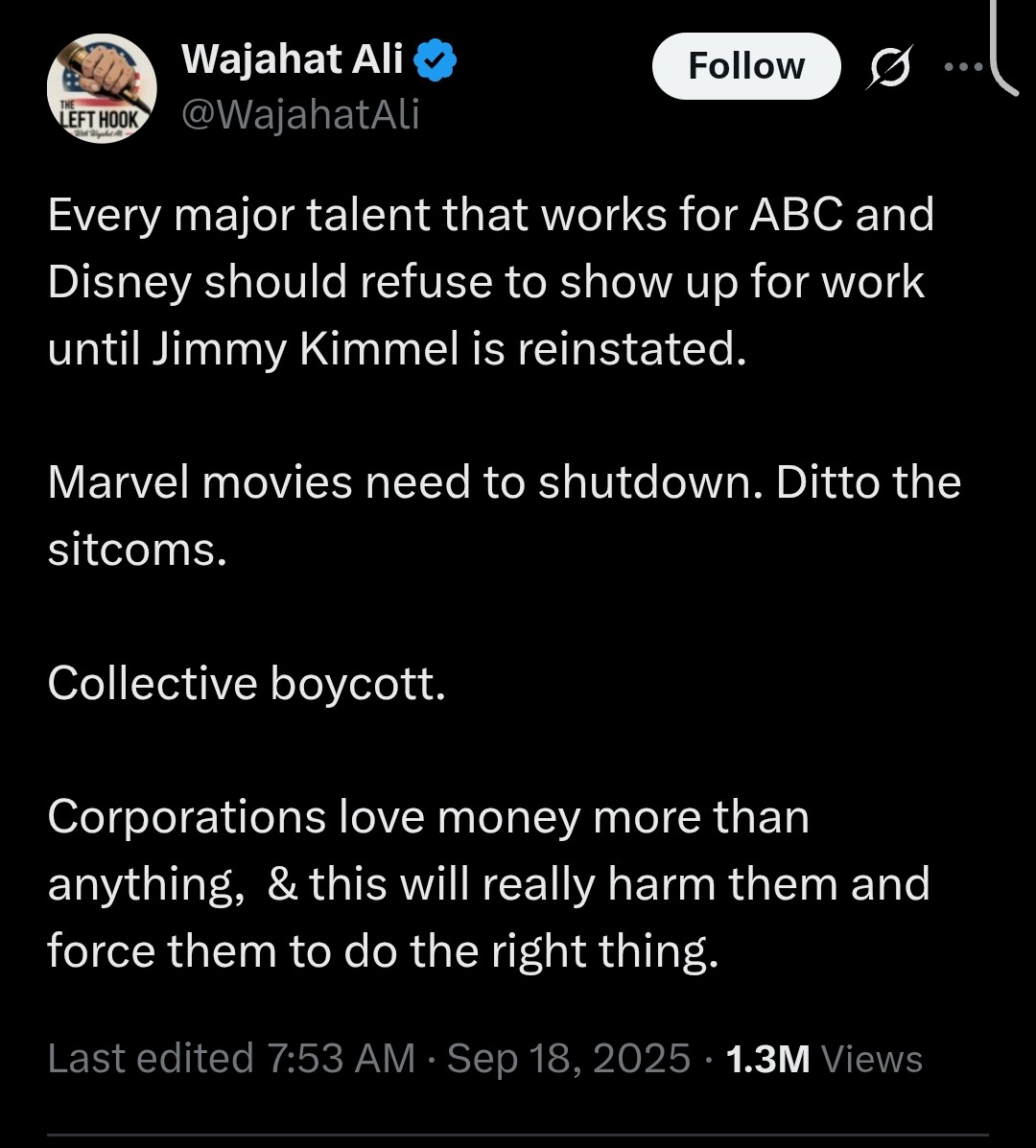Click the "Collective boycott." line

[247, 684]
